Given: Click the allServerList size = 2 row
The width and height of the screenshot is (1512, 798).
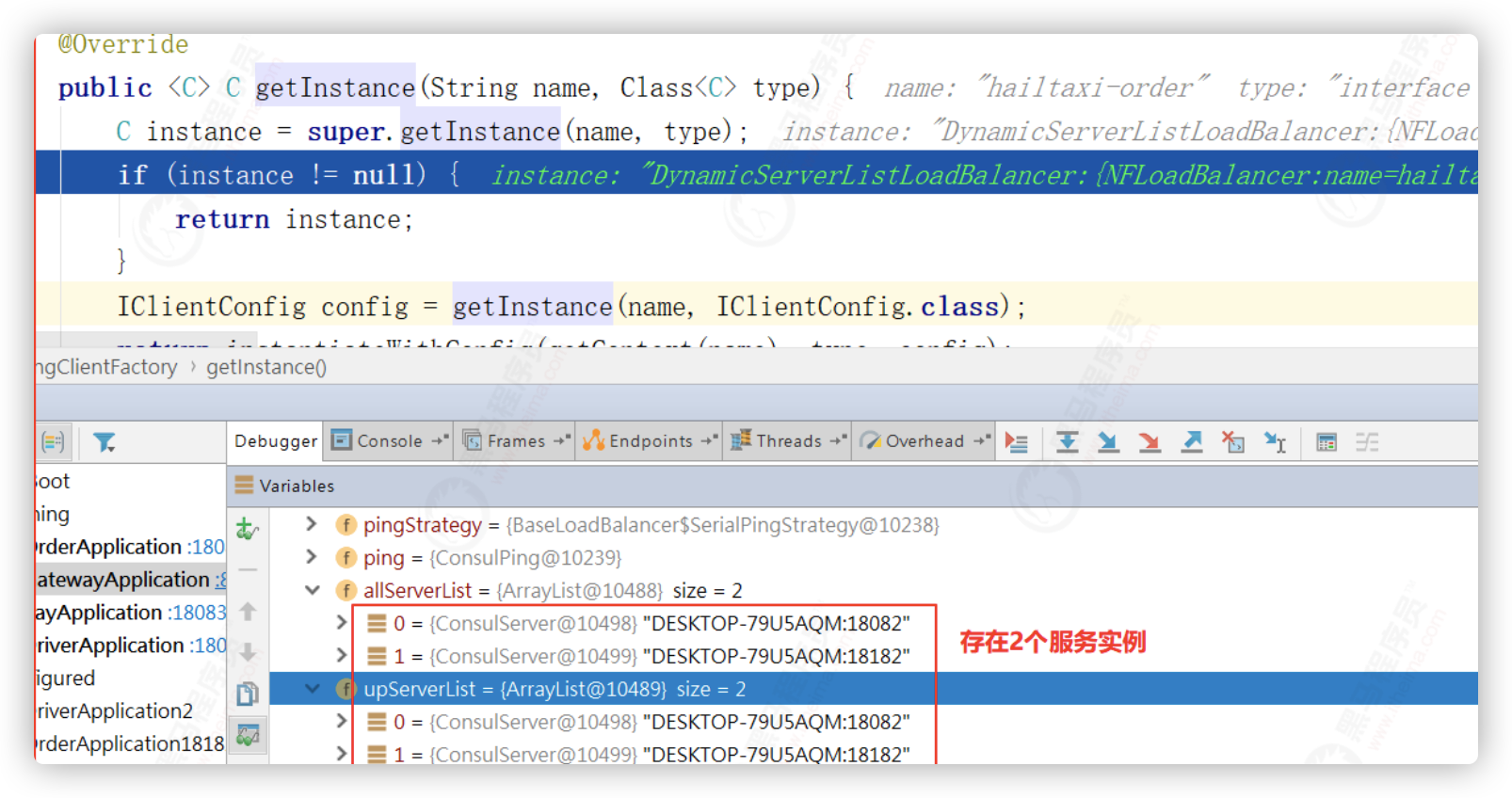Looking at the screenshot, I should point(553,591).
